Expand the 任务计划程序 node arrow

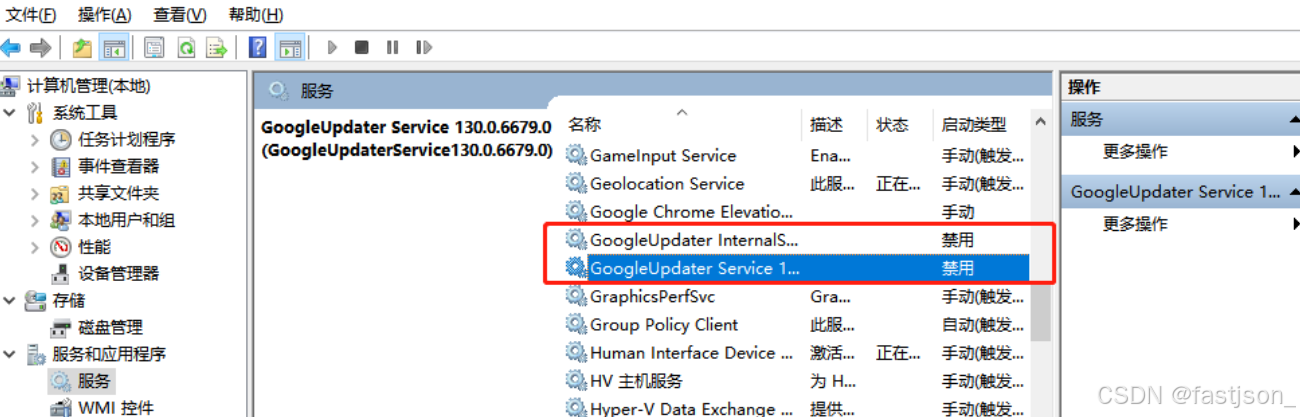pyautogui.click(x=35, y=140)
